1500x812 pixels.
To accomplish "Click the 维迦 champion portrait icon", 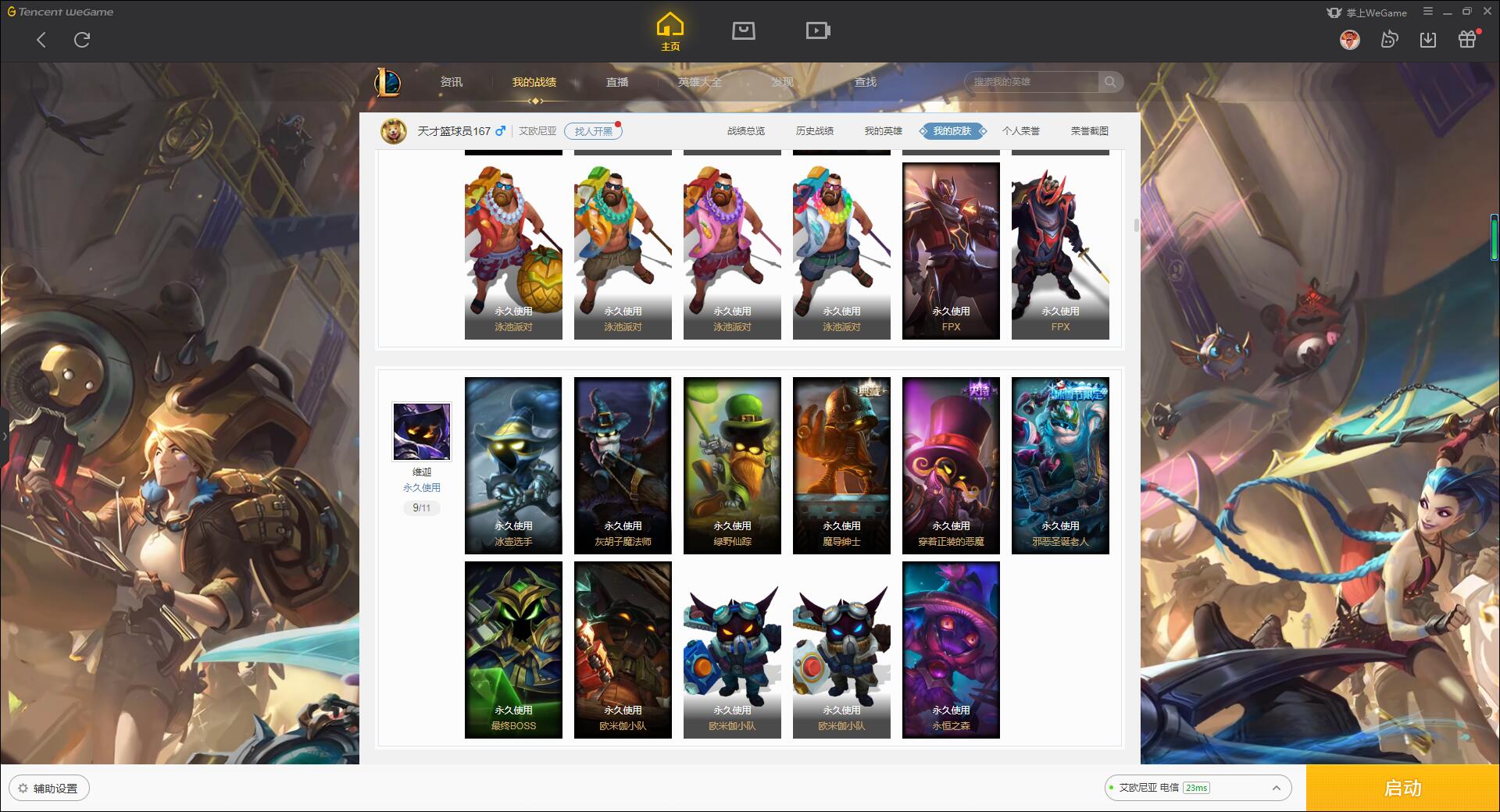I will click(422, 432).
